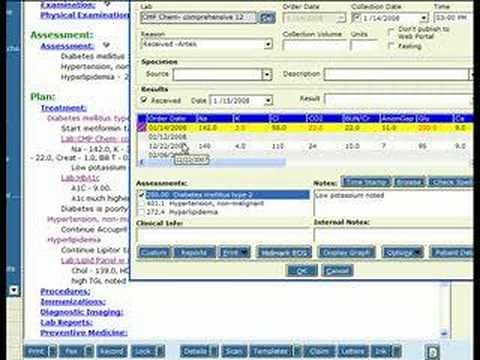The width and height of the screenshot is (480, 360).
Task: Uncheck Diabetes mellitus type 2 assessment
Action: pyautogui.click(x=141, y=194)
